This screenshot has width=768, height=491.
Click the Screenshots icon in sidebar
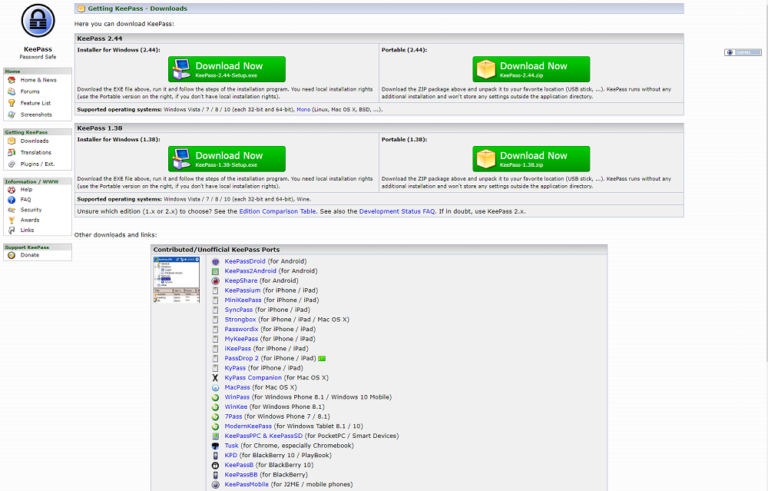[11, 115]
